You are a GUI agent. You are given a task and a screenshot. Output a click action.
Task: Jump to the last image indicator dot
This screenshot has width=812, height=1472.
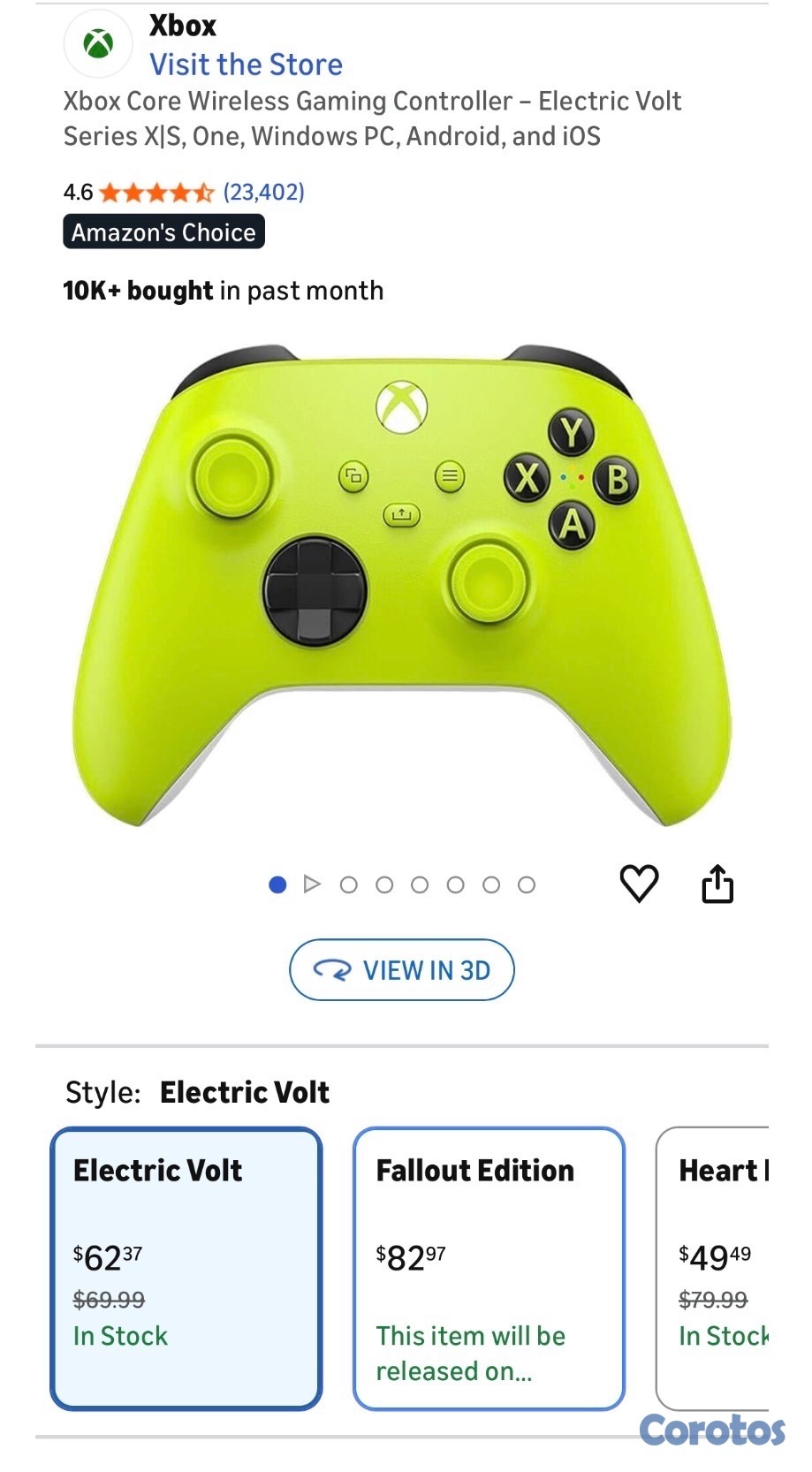527,884
